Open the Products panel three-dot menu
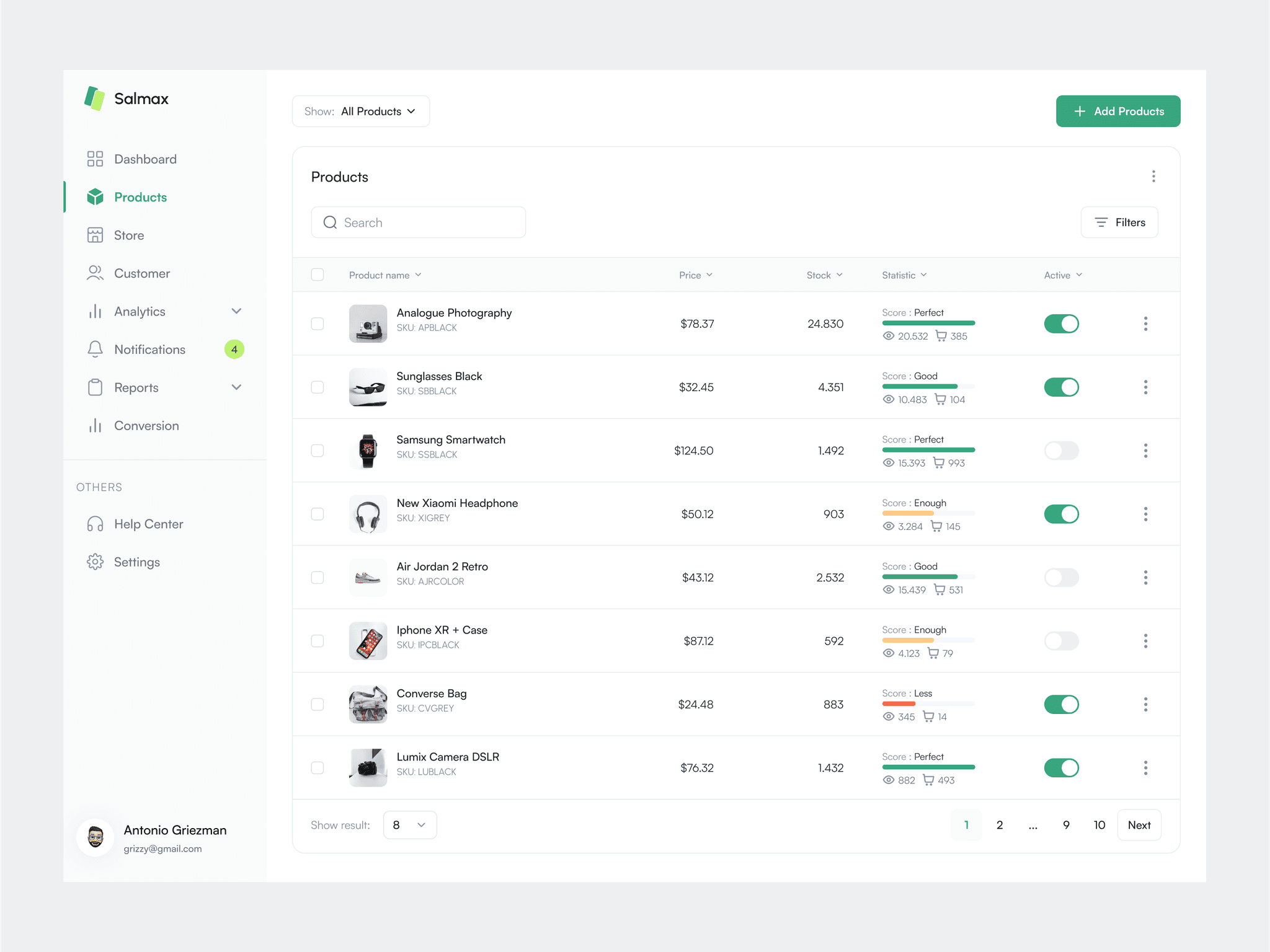1270x952 pixels. (x=1153, y=177)
